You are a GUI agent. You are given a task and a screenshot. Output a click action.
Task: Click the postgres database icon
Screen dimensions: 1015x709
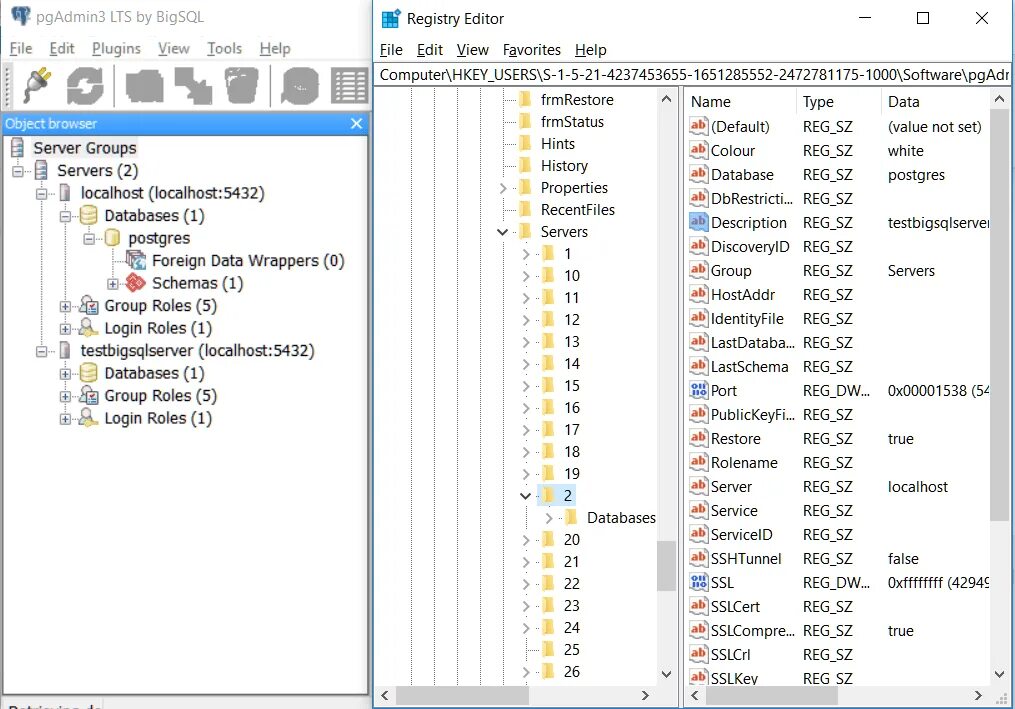pos(112,238)
